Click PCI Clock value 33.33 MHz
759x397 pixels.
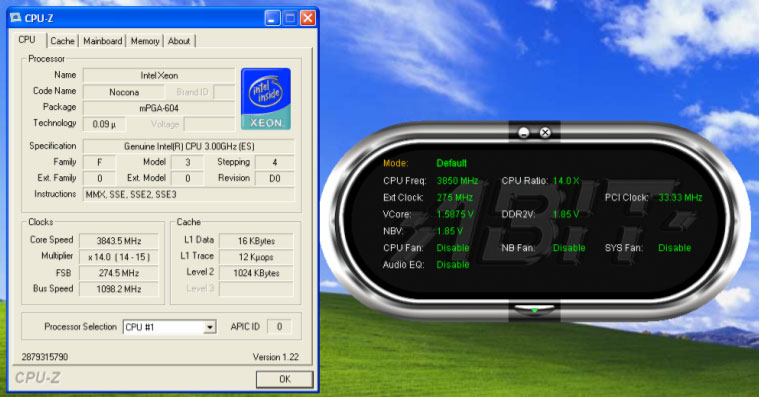click(680, 198)
